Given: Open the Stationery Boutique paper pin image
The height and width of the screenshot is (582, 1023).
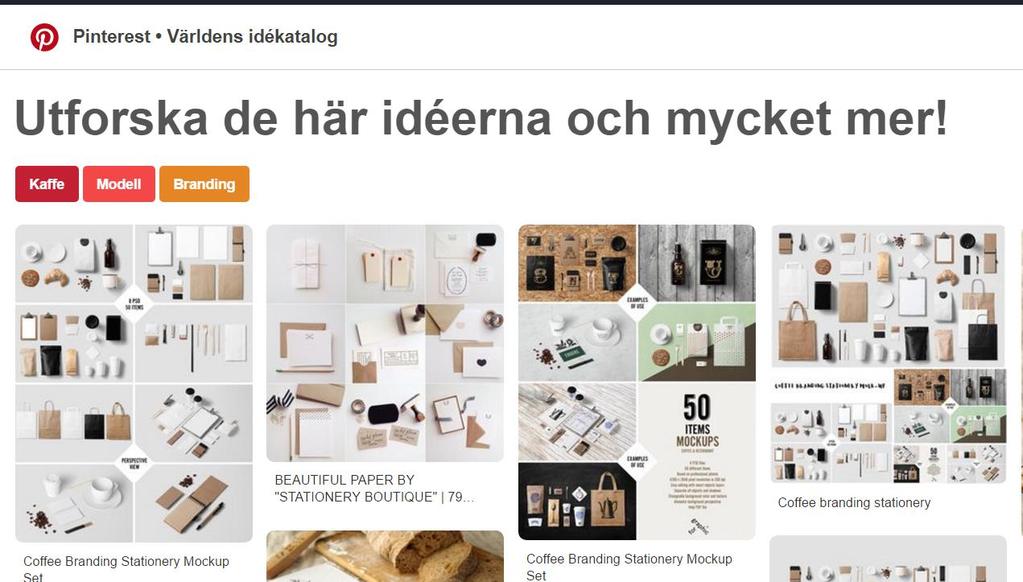Looking at the screenshot, I should [x=385, y=343].
